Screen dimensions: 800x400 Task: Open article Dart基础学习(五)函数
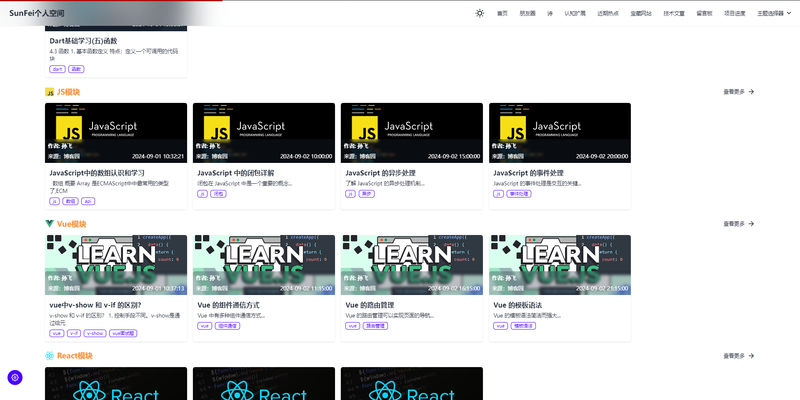pos(83,41)
